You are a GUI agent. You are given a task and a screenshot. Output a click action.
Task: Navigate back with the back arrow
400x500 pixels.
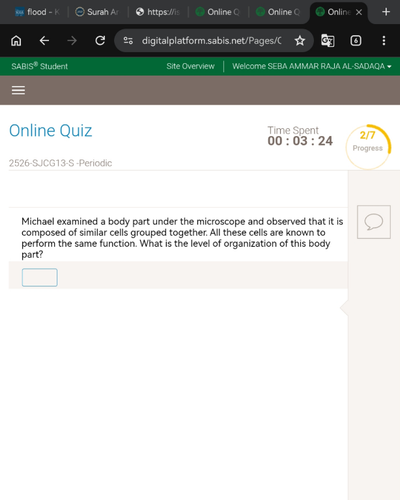click(x=44, y=41)
